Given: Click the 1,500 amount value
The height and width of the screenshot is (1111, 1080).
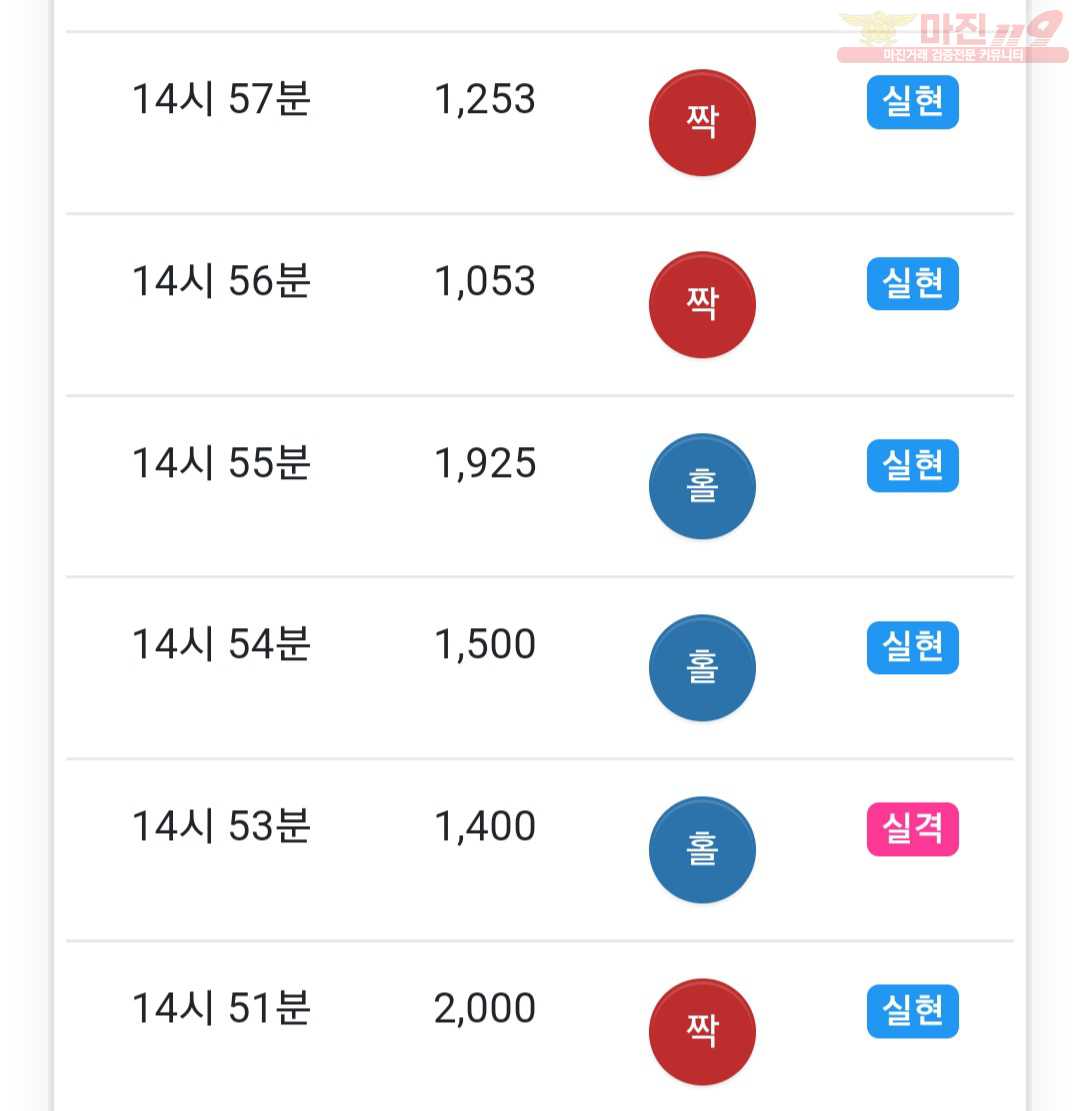Looking at the screenshot, I should (485, 645).
